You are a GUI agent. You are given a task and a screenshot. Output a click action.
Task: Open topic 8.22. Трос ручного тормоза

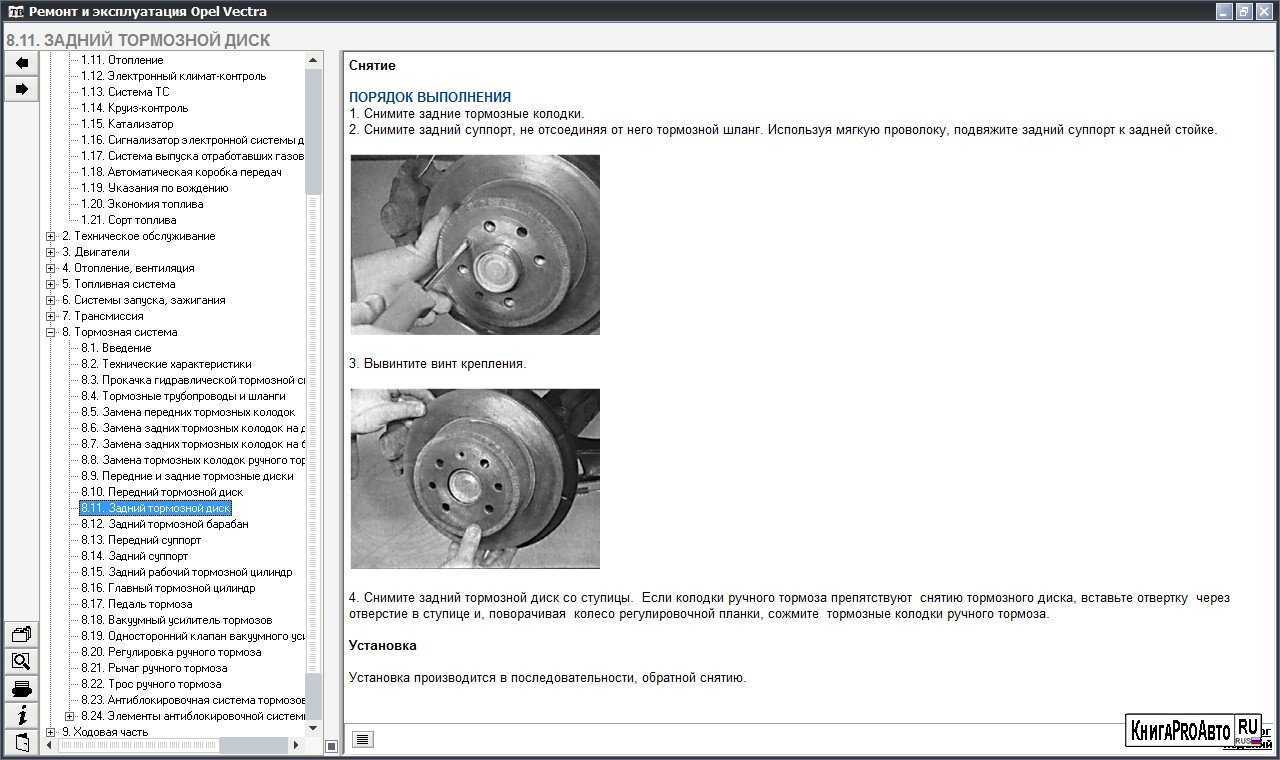pyautogui.click(x=151, y=684)
